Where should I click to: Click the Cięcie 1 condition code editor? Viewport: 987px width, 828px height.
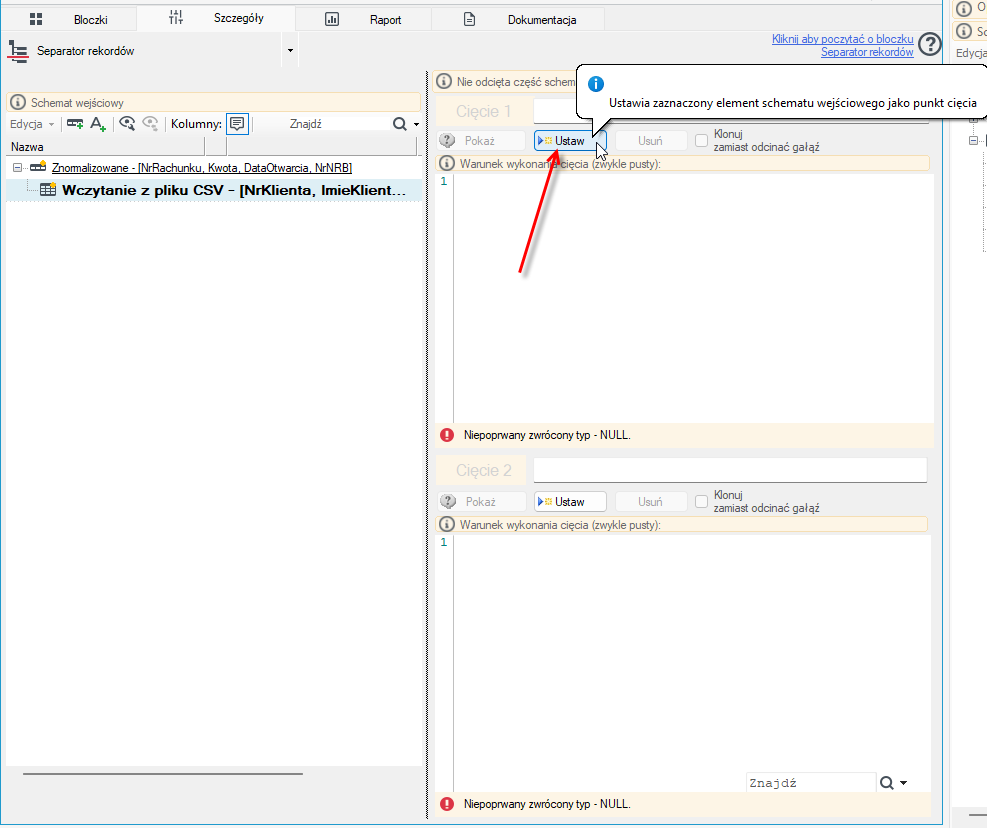click(692, 298)
